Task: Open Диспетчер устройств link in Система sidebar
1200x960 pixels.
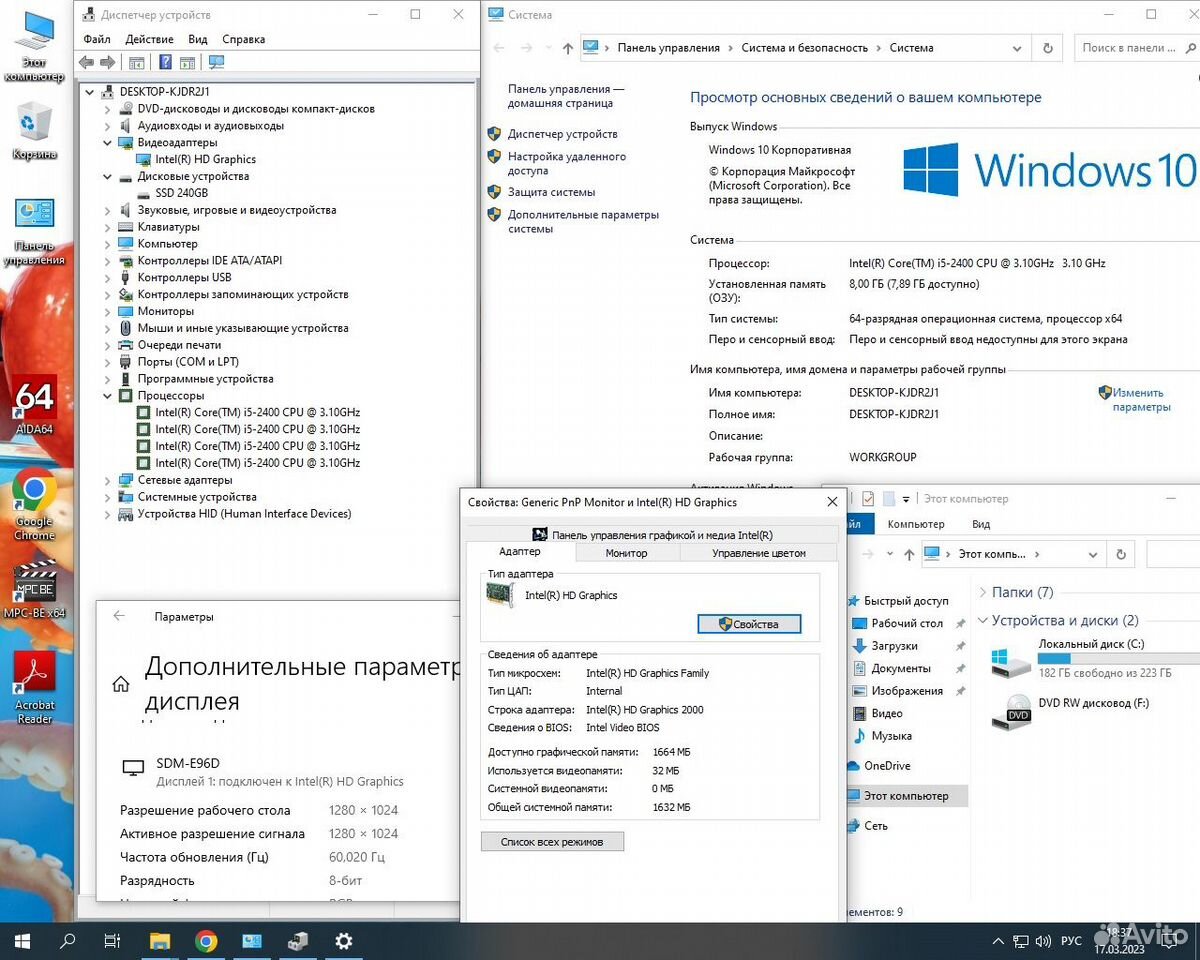Action: pos(562,134)
